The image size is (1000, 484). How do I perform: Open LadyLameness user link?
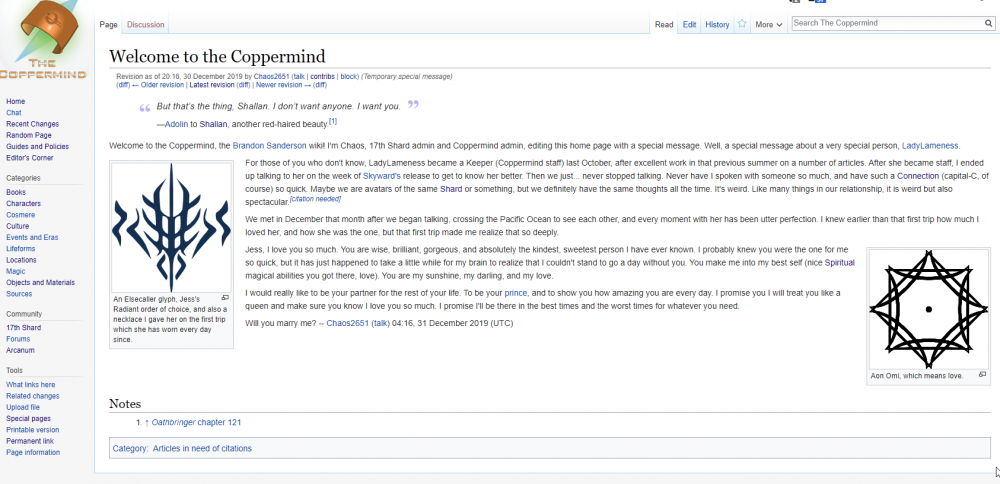(930, 145)
